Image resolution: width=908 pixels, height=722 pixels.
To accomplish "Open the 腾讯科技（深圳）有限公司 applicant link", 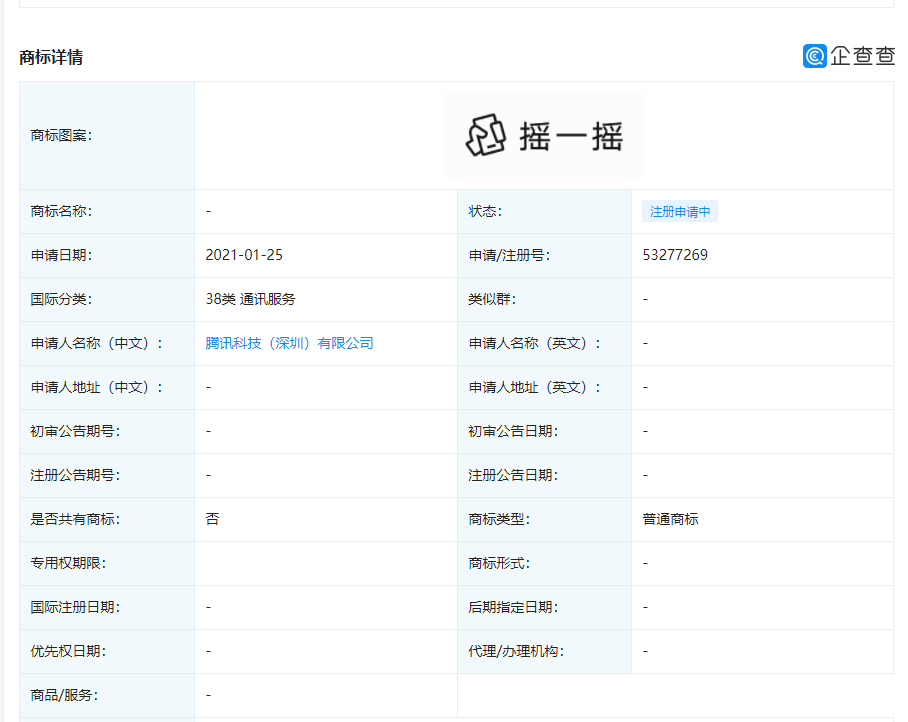I will pyautogui.click(x=289, y=343).
